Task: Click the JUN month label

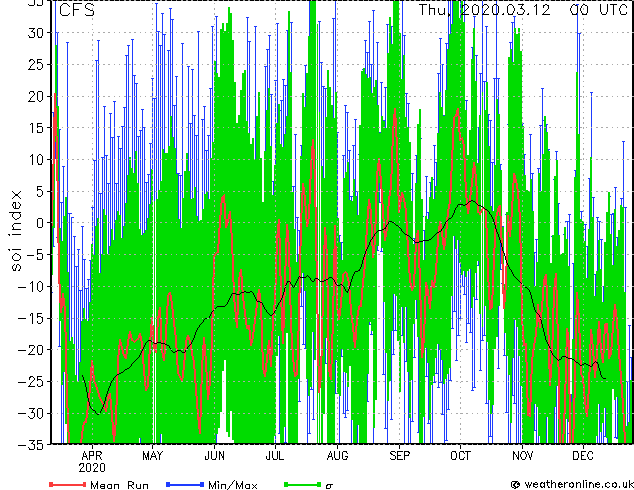Action: [x=214, y=456]
